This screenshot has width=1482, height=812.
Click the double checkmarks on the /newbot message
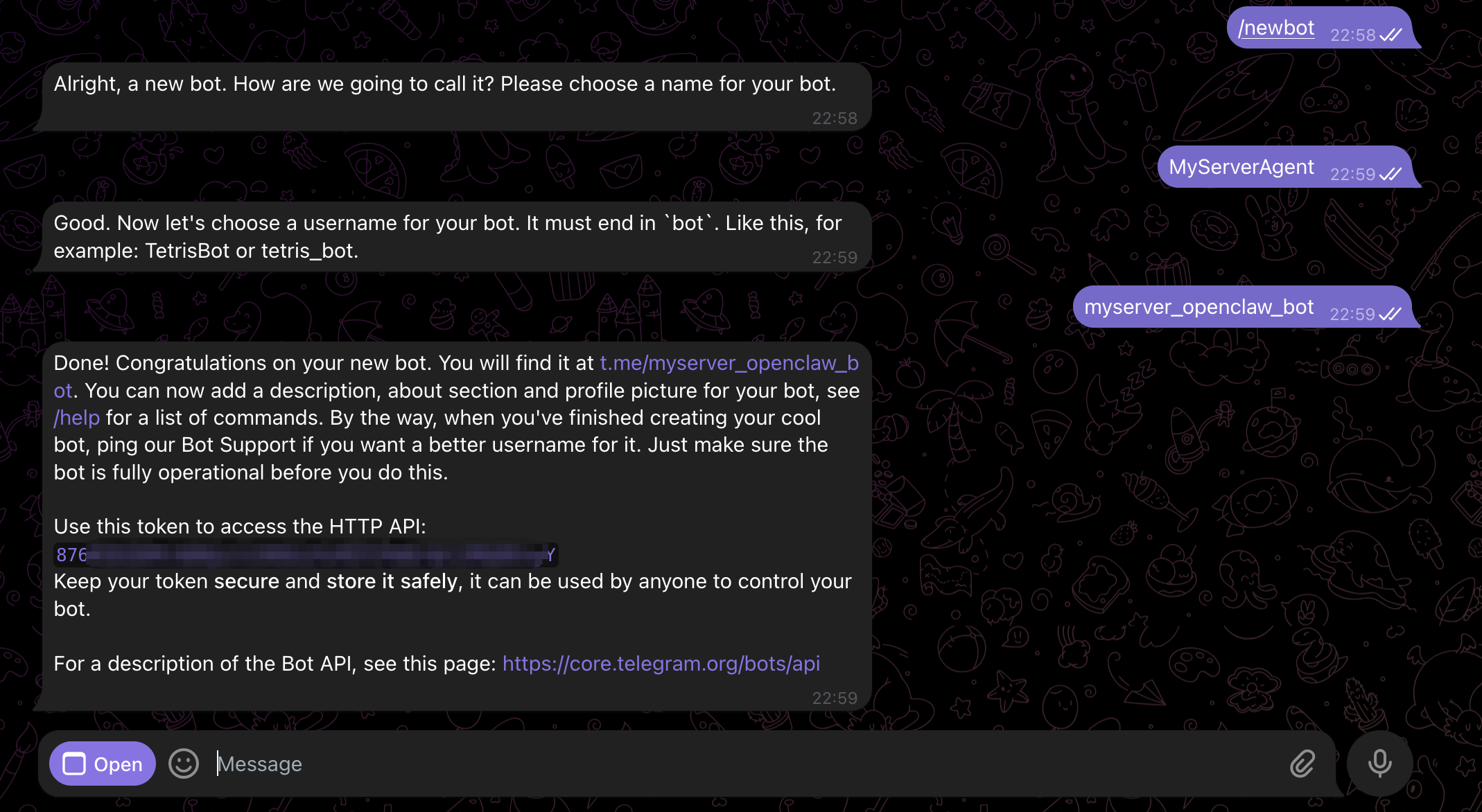(x=1393, y=34)
